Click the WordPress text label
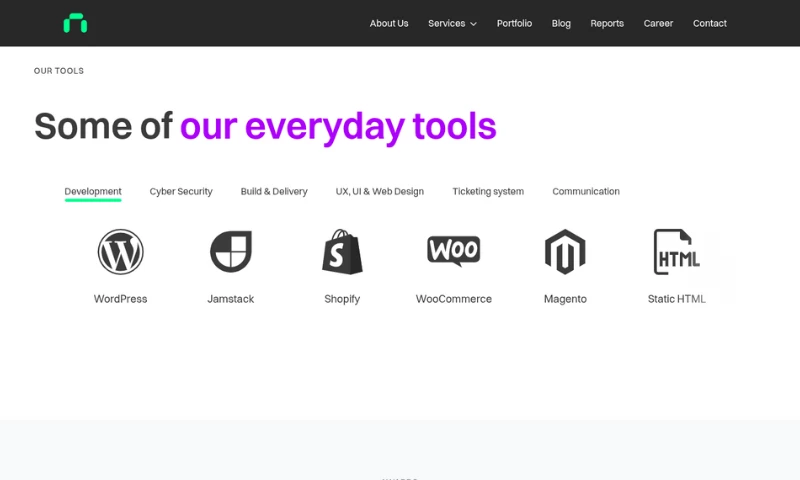The width and height of the screenshot is (800, 480). point(120,299)
